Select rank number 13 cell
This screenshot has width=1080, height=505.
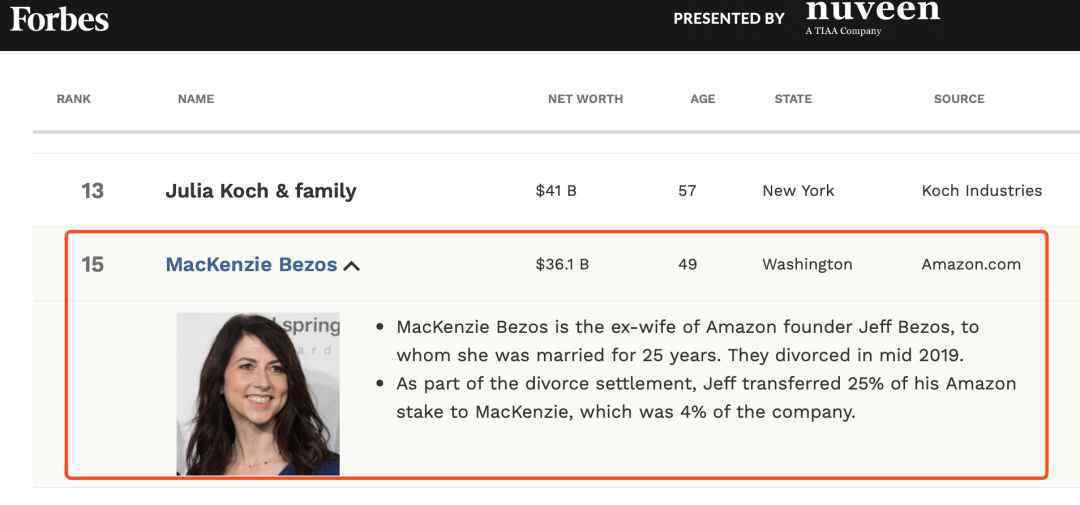pyautogui.click(x=92, y=191)
